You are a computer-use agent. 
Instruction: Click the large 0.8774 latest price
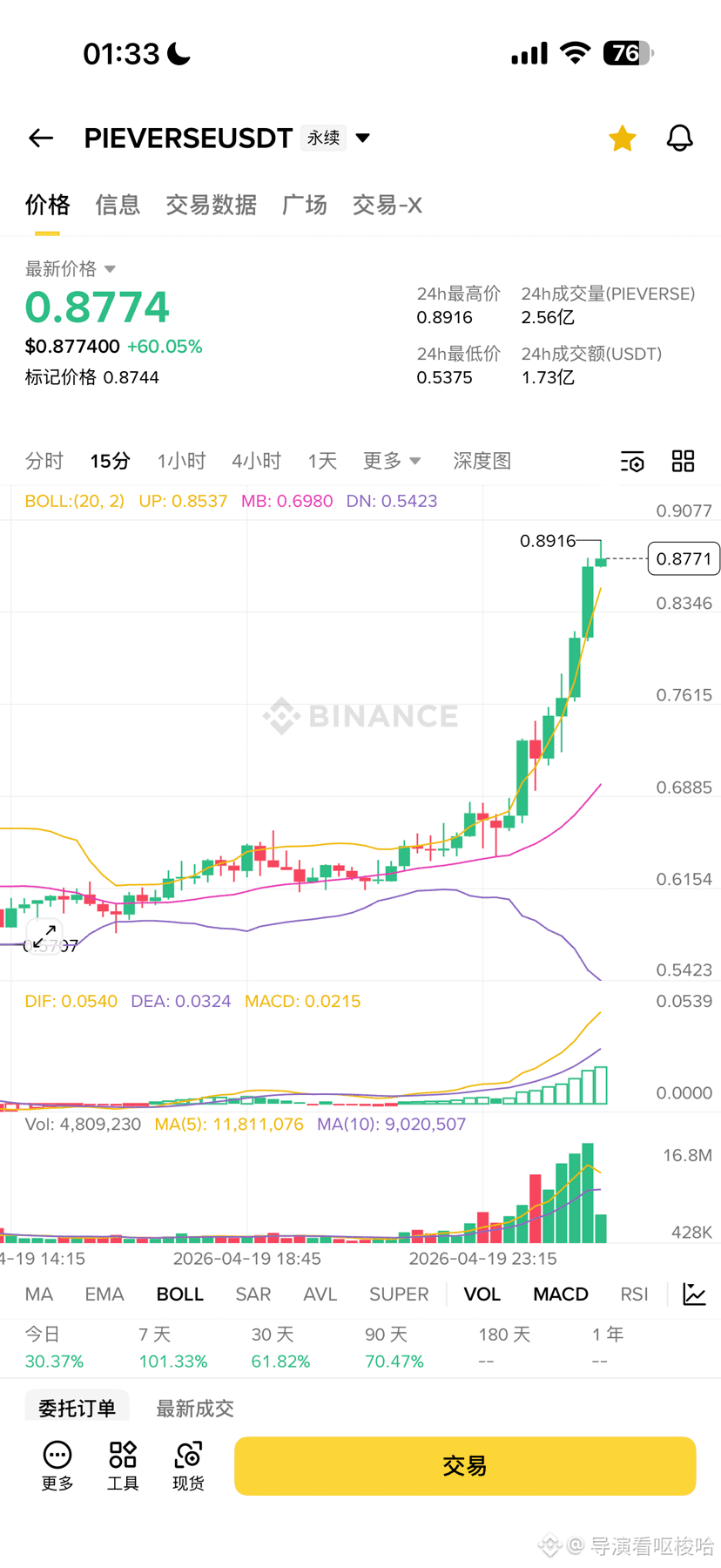[98, 307]
